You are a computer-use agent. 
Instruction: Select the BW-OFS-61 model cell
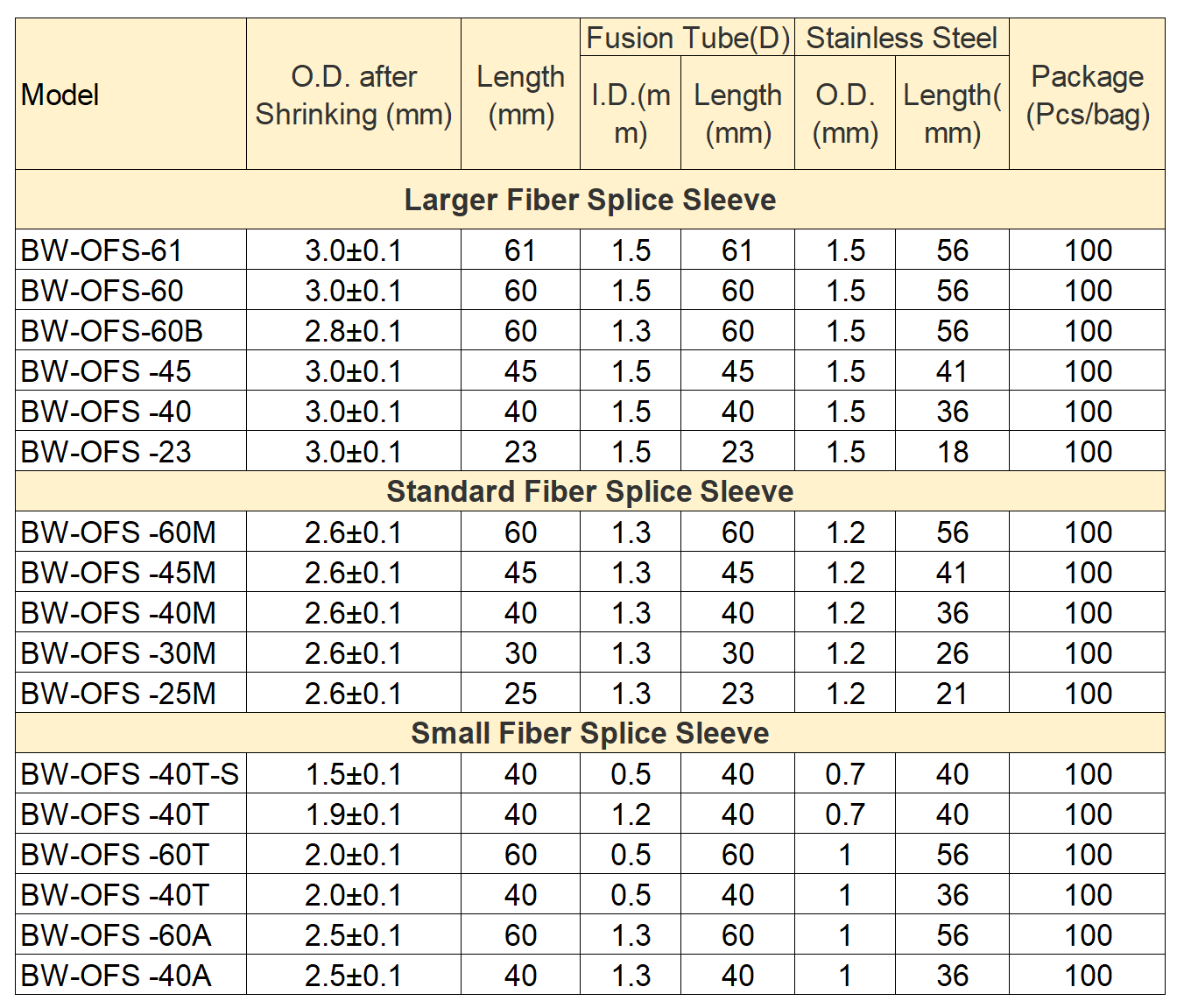[x=101, y=250]
